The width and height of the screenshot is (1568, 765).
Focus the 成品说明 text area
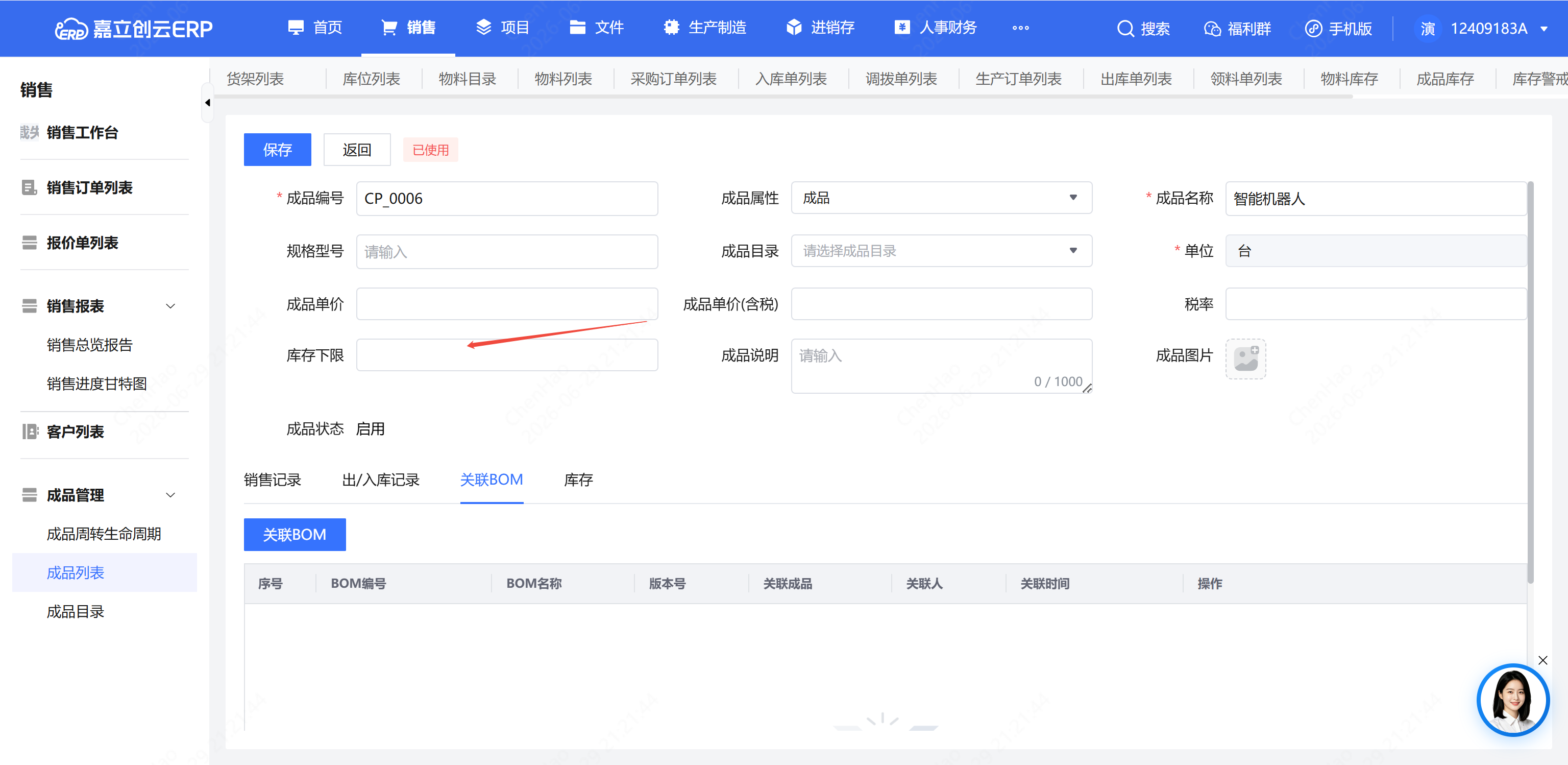941,366
